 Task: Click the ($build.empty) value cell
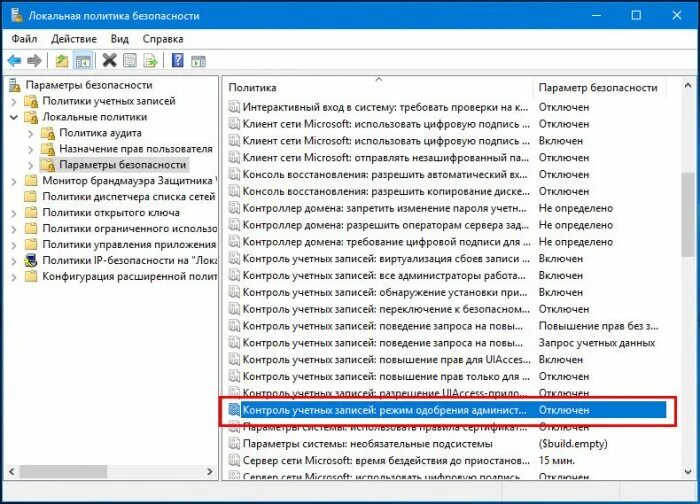pyautogui.click(x=573, y=444)
